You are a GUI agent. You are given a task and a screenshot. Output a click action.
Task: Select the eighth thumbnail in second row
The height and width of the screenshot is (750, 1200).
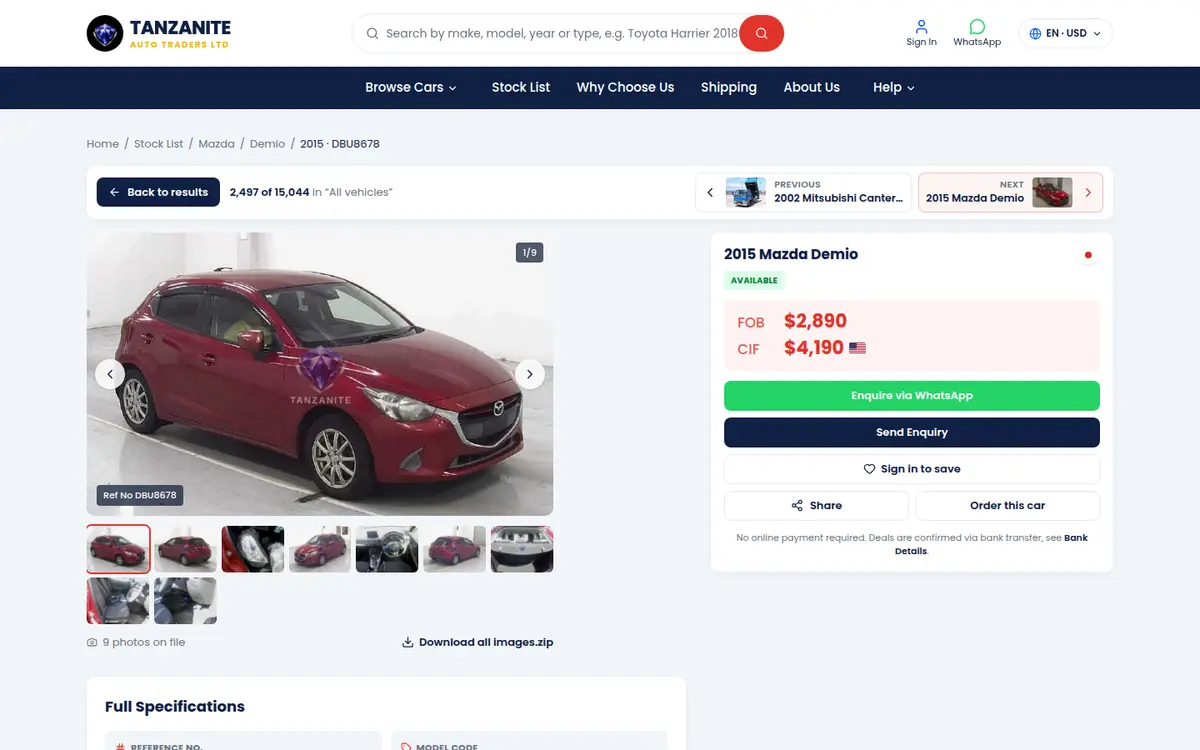pyautogui.click(x=118, y=601)
